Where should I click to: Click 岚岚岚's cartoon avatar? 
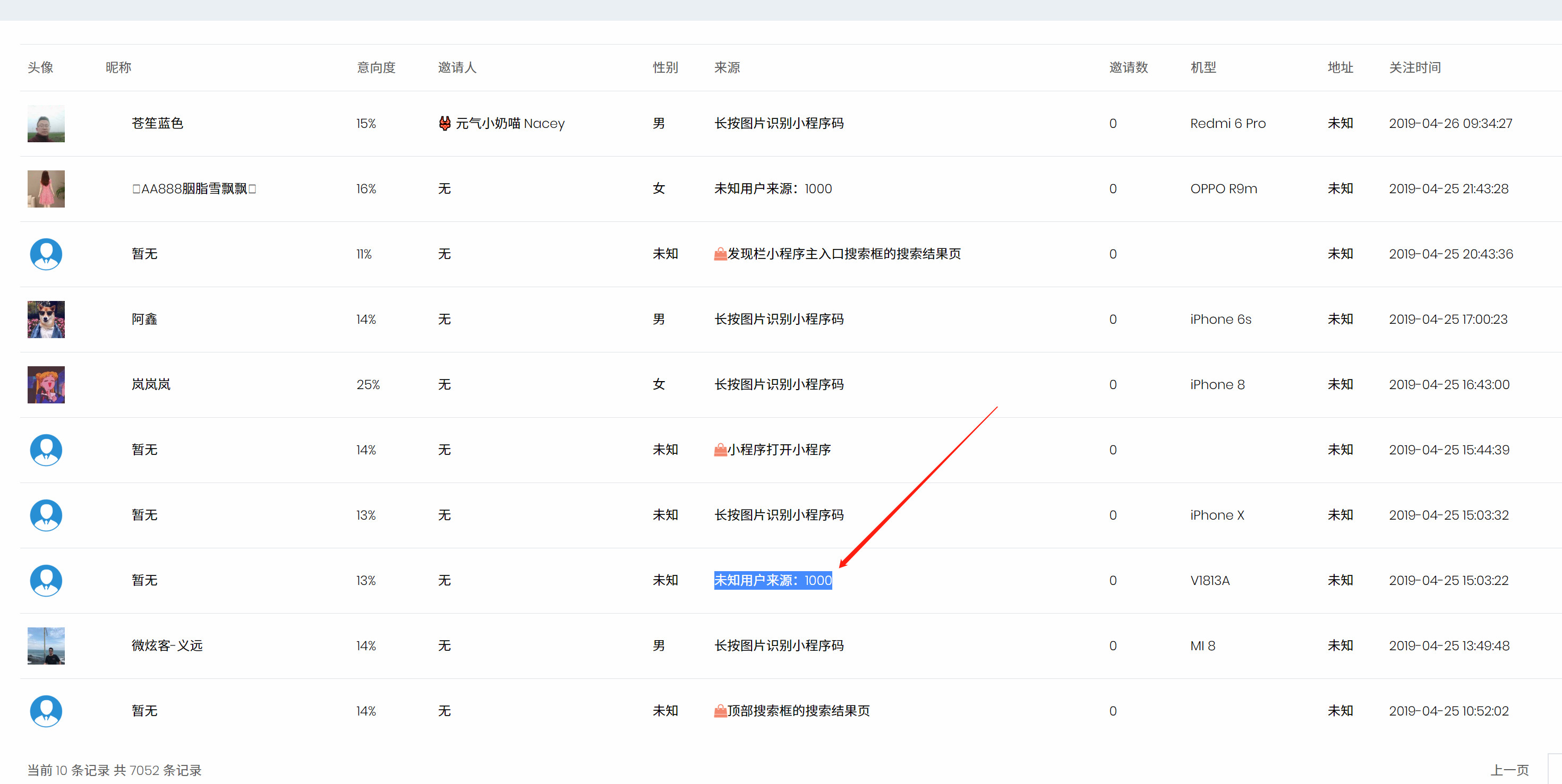(46, 385)
